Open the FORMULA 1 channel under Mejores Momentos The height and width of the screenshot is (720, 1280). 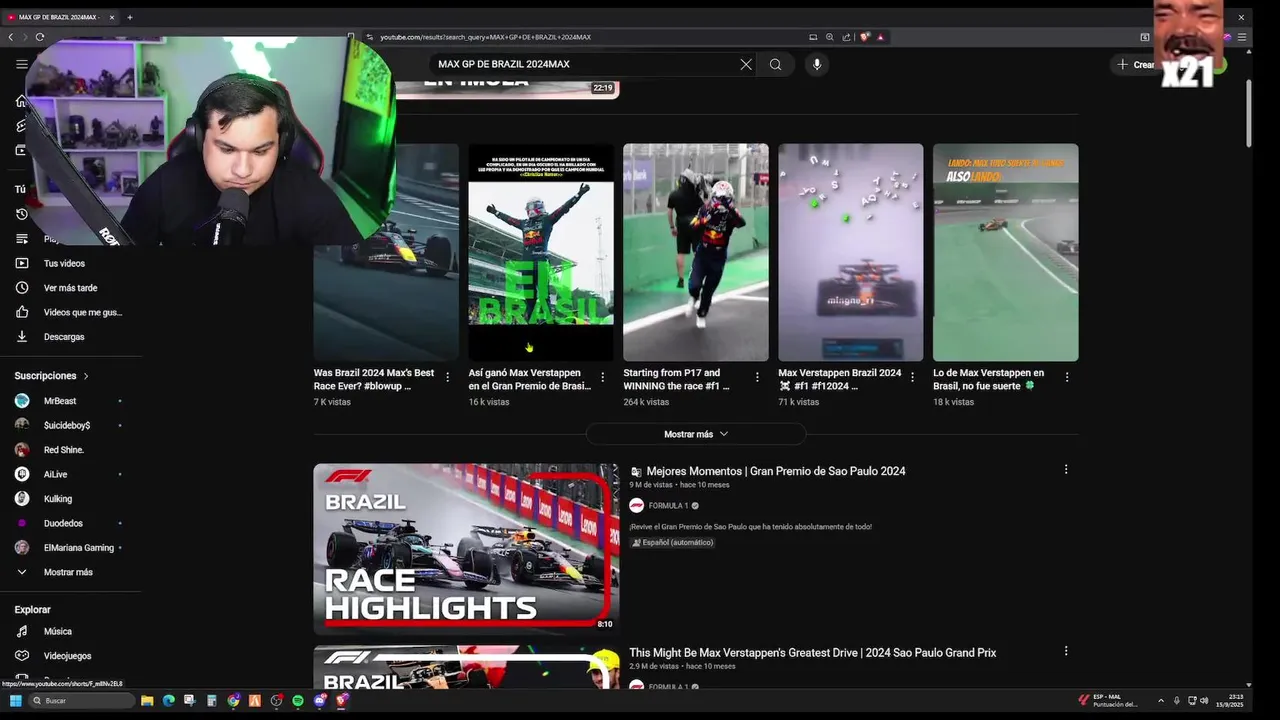667,506
